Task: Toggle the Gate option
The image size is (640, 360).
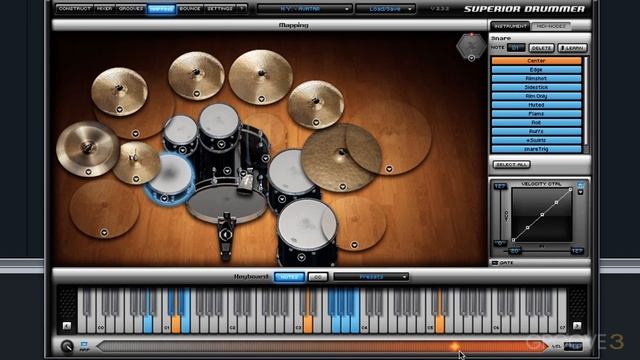Action: point(495,262)
